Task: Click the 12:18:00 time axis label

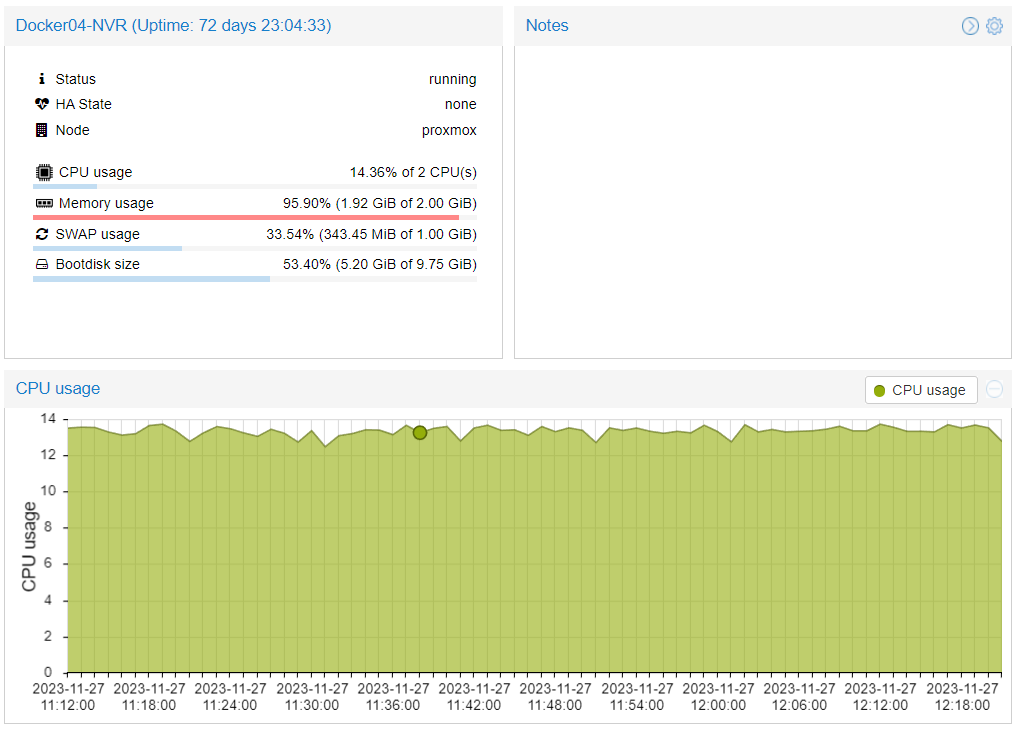Action: (x=962, y=697)
